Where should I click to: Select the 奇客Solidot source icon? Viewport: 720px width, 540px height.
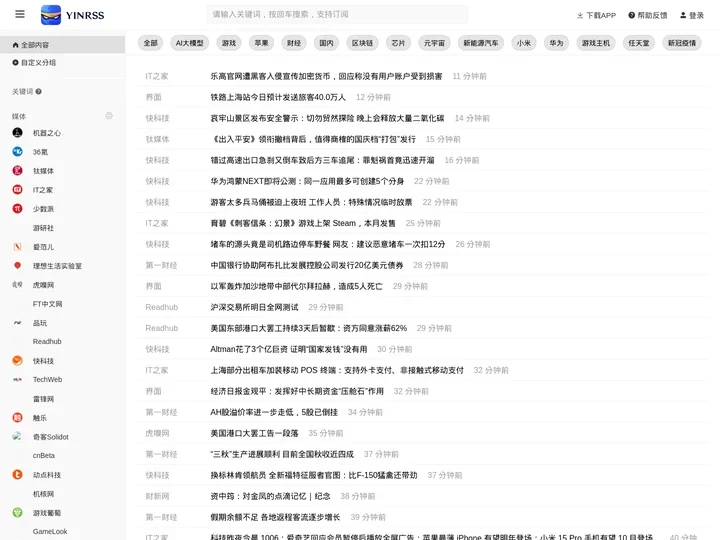click(x=17, y=436)
